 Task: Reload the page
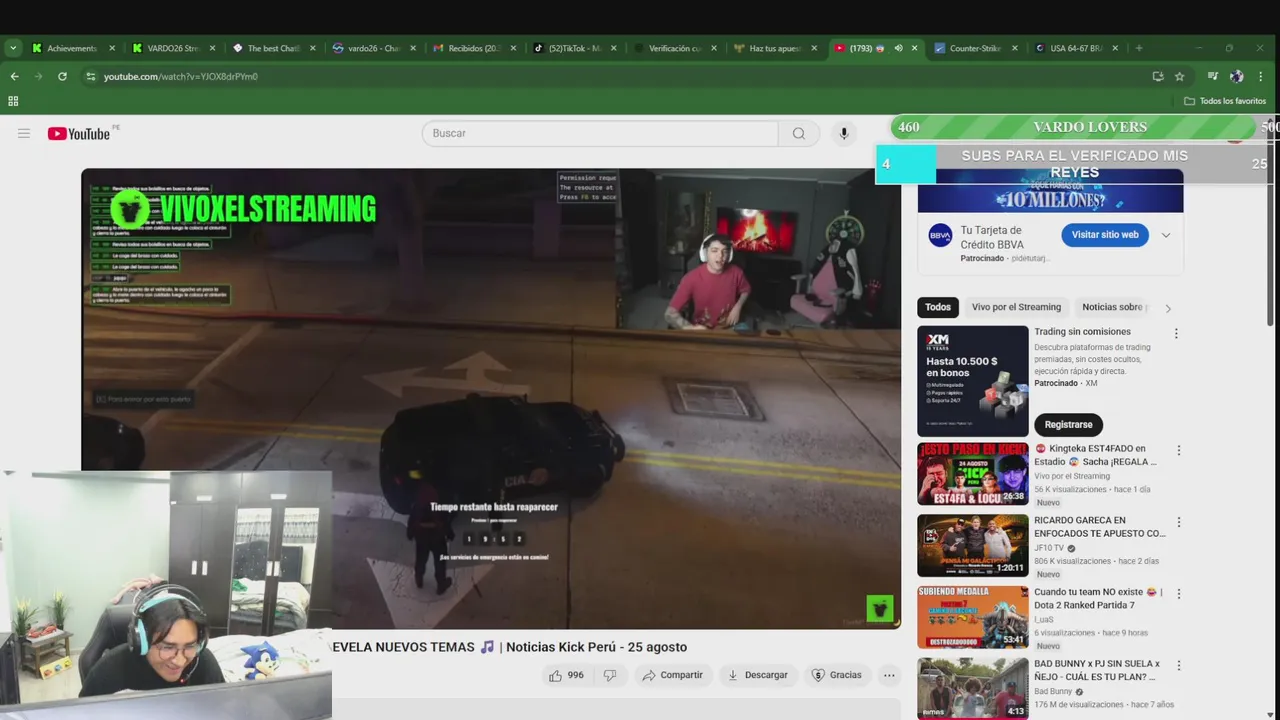(x=62, y=76)
